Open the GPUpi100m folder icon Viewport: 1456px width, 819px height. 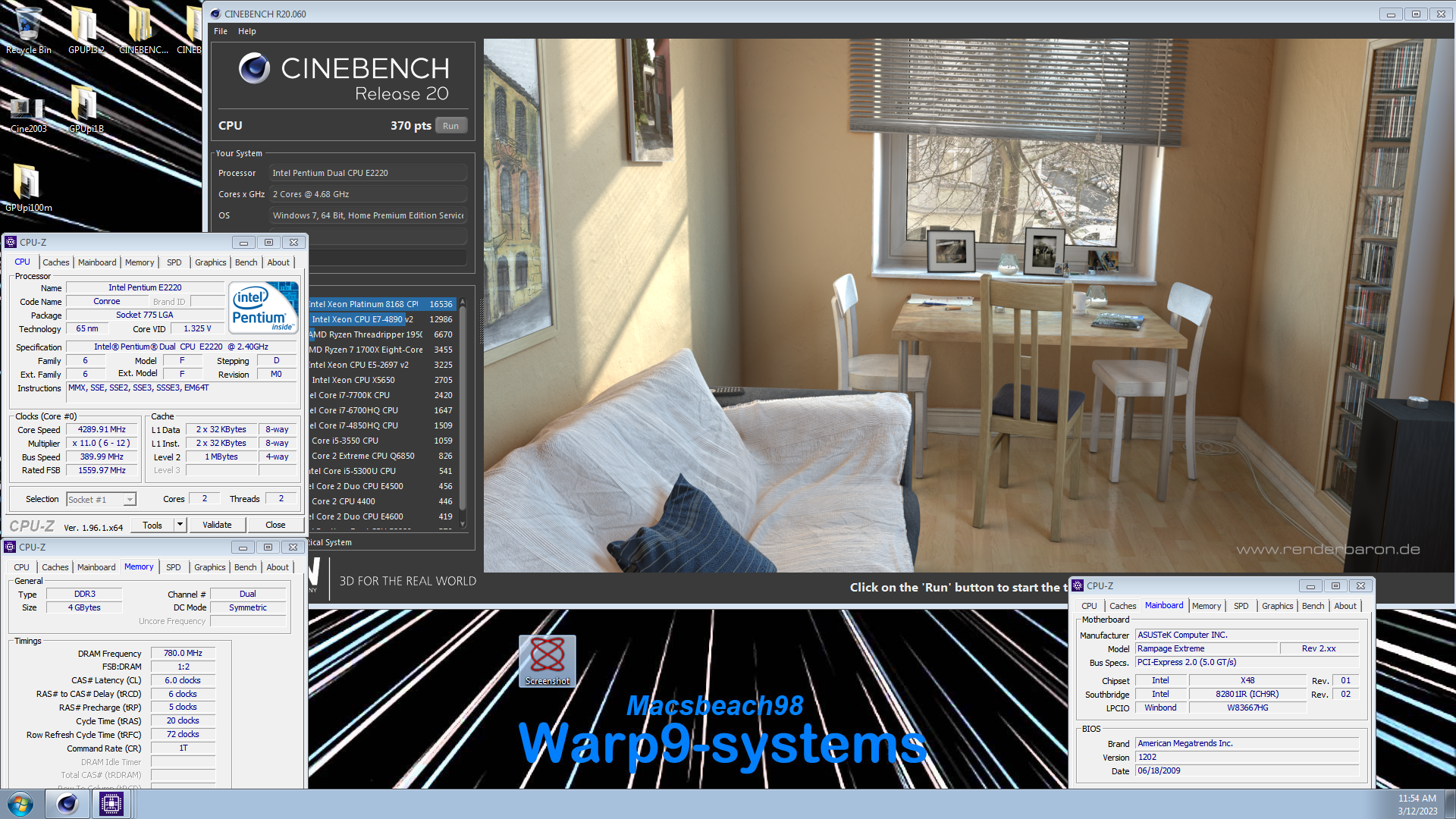point(28,188)
